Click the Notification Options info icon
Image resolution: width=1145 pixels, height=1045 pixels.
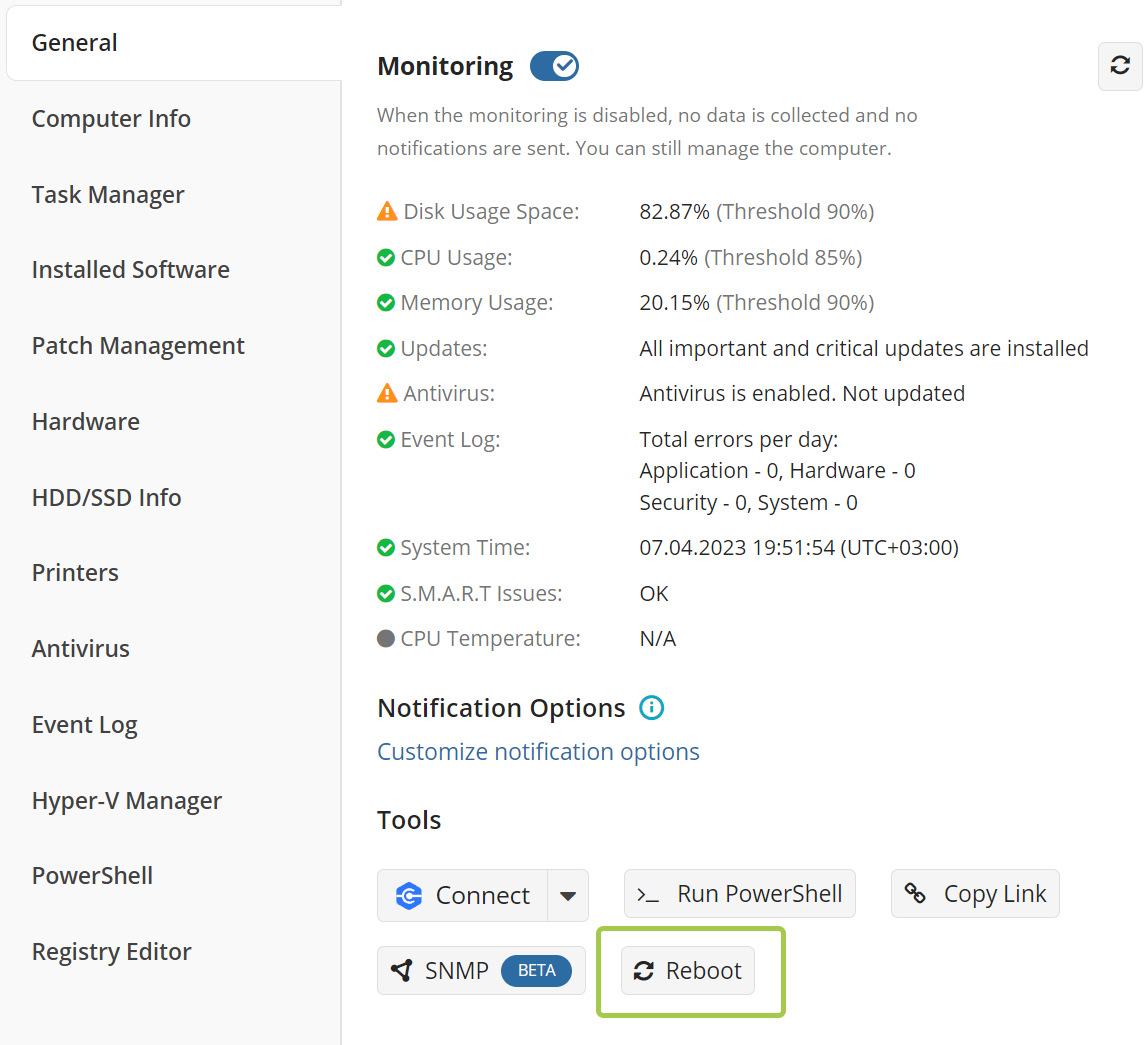tap(651, 708)
